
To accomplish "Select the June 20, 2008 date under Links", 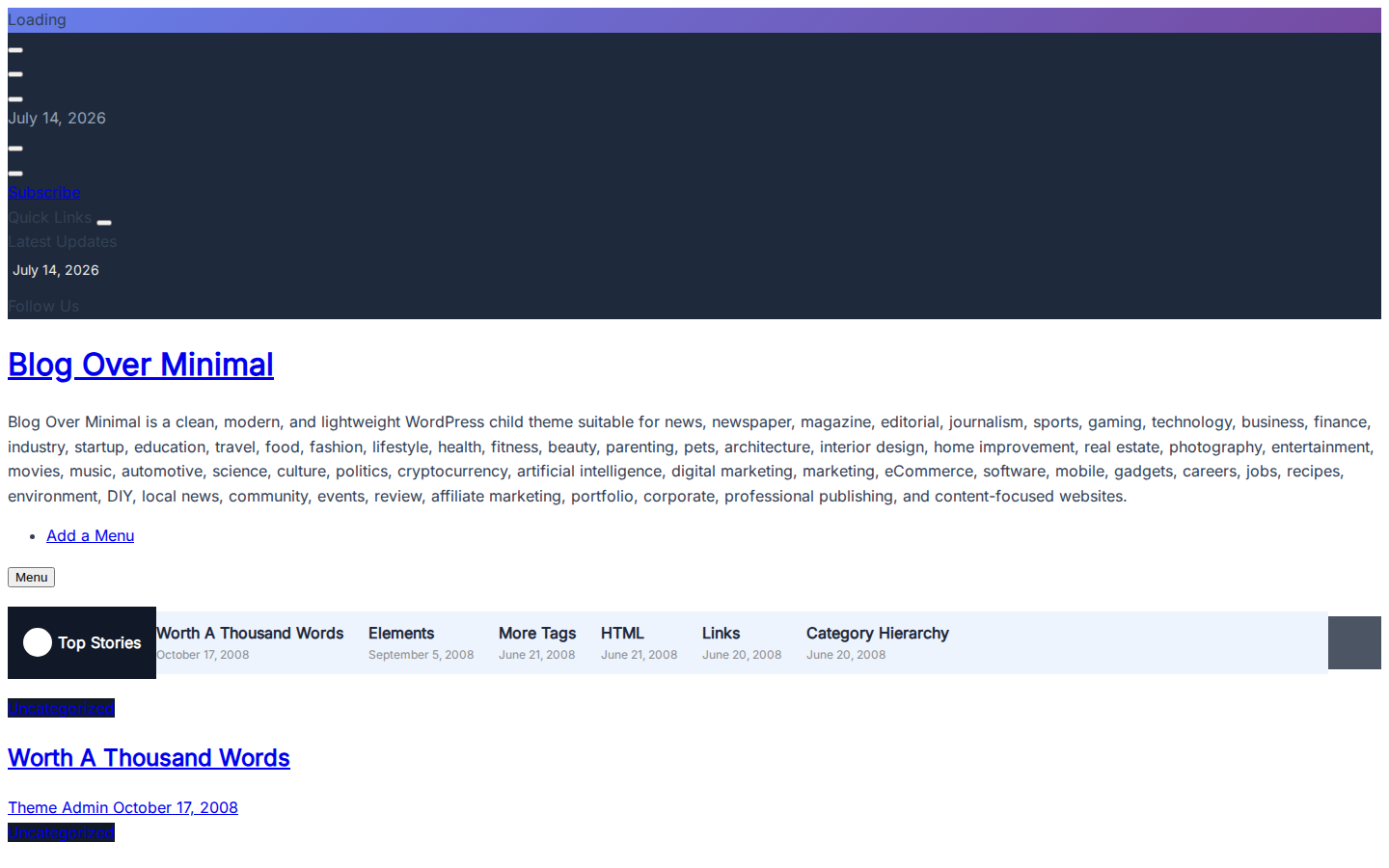I will tap(742, 655).
